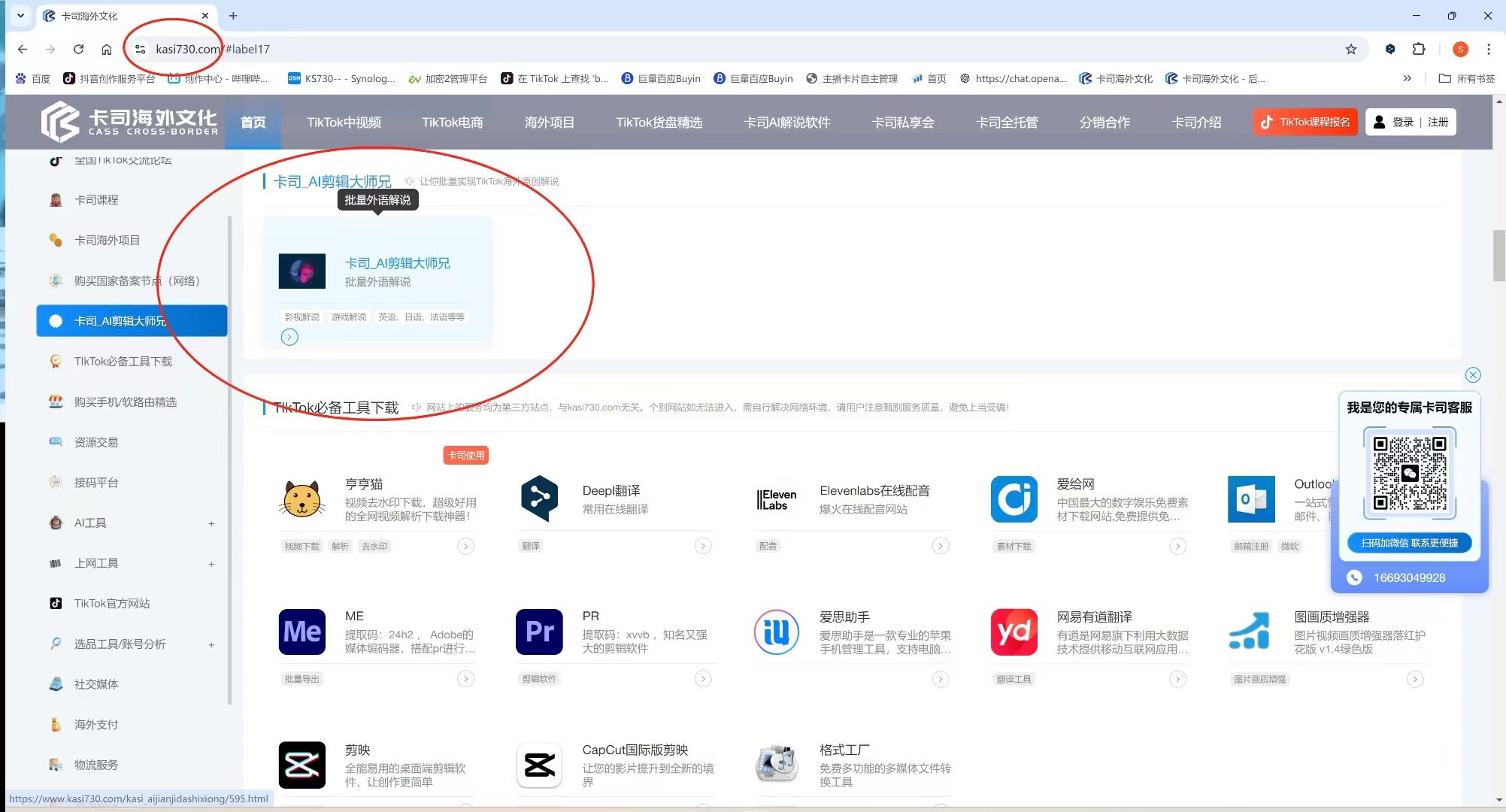
Task: Click the 卡司_AI剪辑大师兄 card thumbnail
Action: pos(302,271)
